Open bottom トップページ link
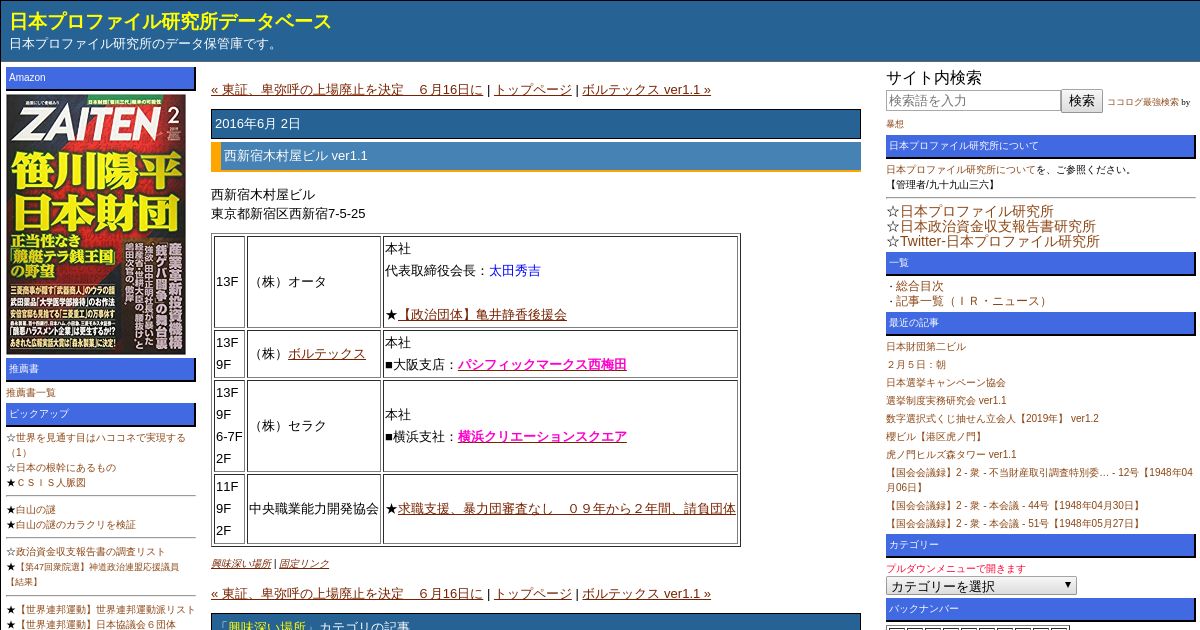 533,593
